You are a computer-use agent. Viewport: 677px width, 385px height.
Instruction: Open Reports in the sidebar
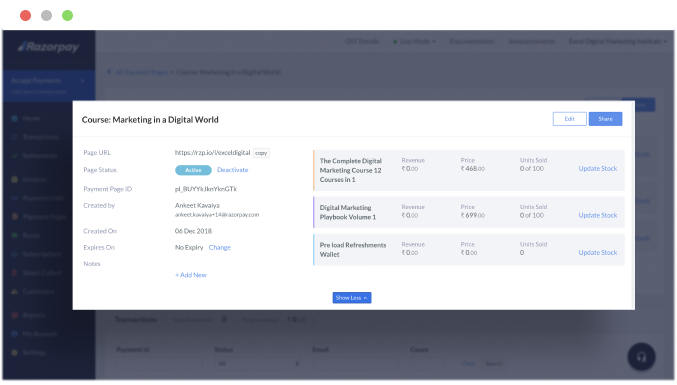pyautogui.click(x=34, y=315)
